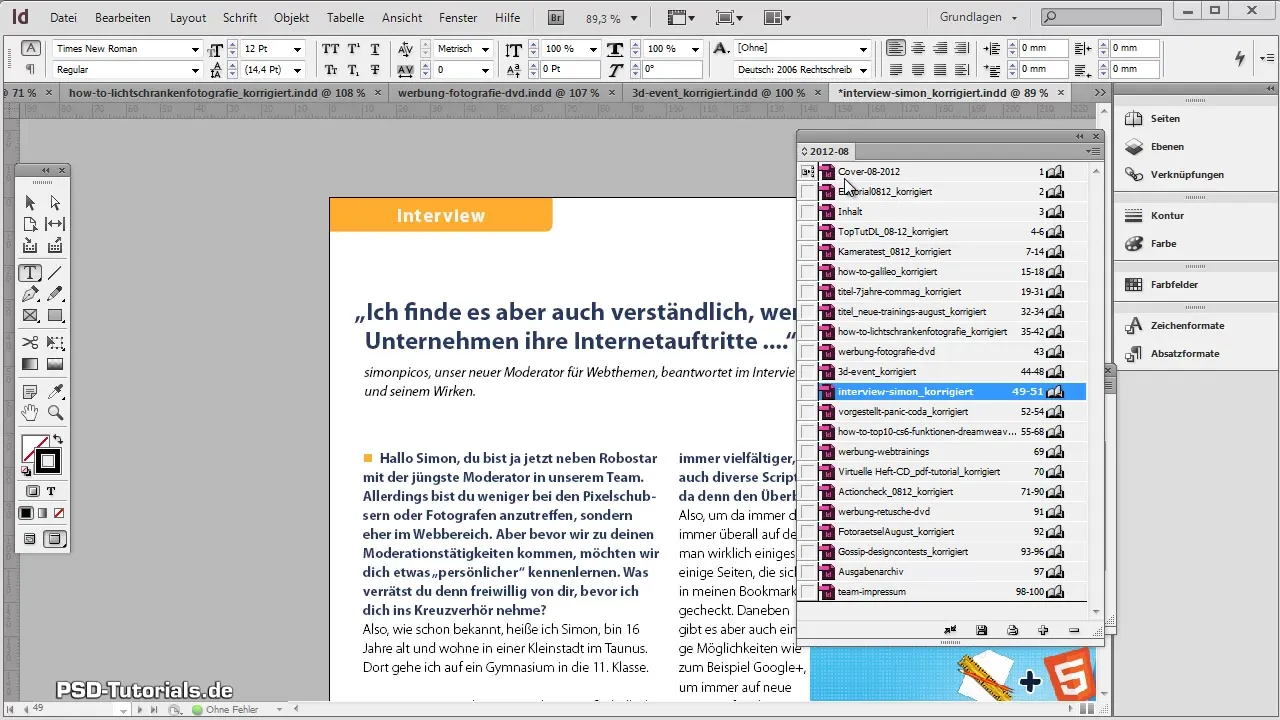This screenshot has width=1280, height=720.
Task: Select the Type (T) tool in toolbox
Action: [30, 273]
